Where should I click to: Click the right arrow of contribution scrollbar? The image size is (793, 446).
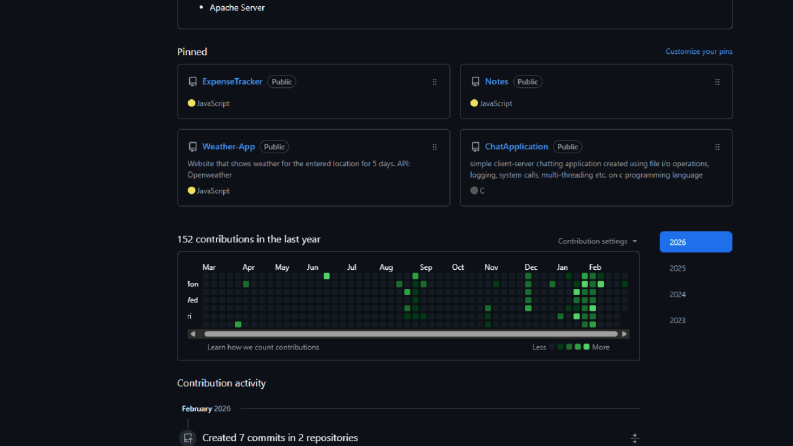[x=625, y=334]
